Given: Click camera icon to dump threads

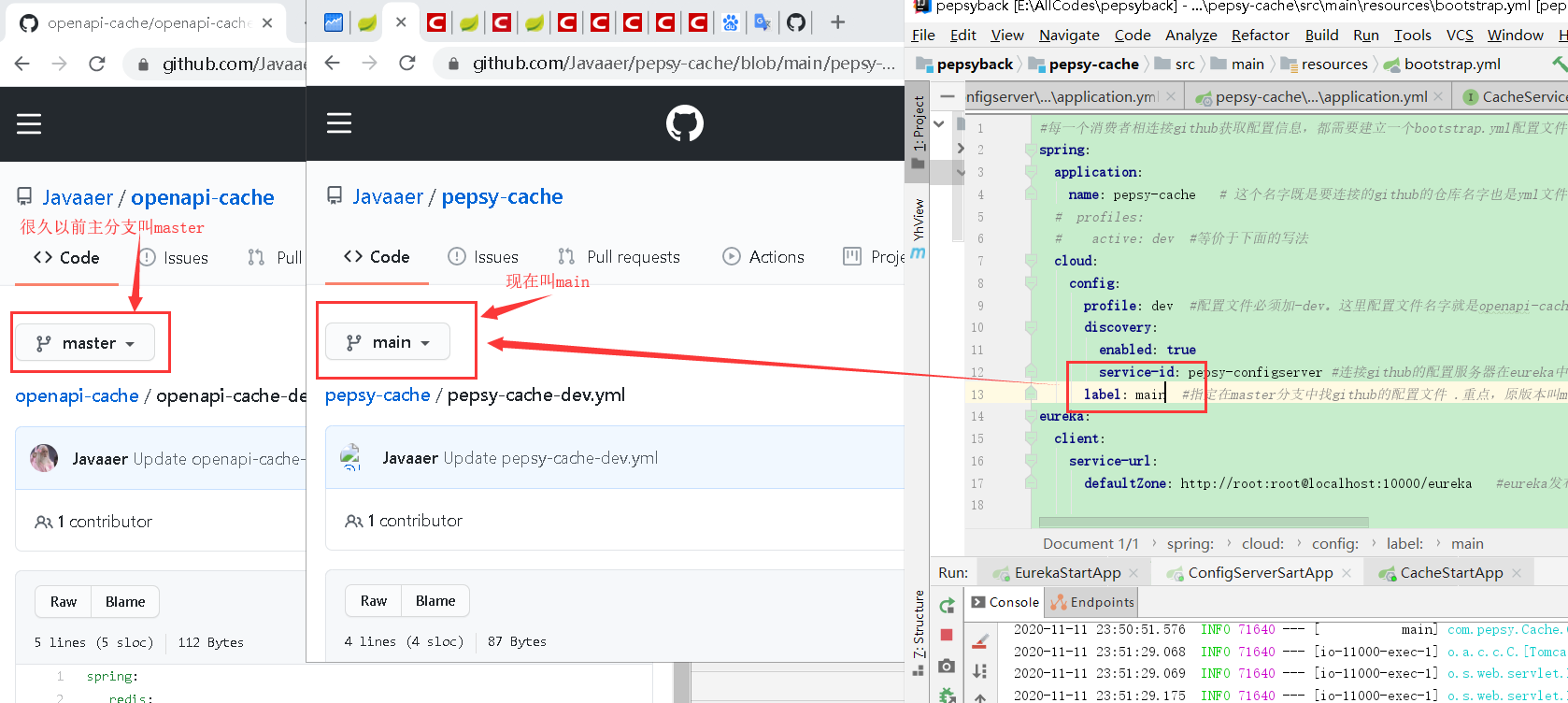Looking at the screenshot, I should click(x=947, y=666).
